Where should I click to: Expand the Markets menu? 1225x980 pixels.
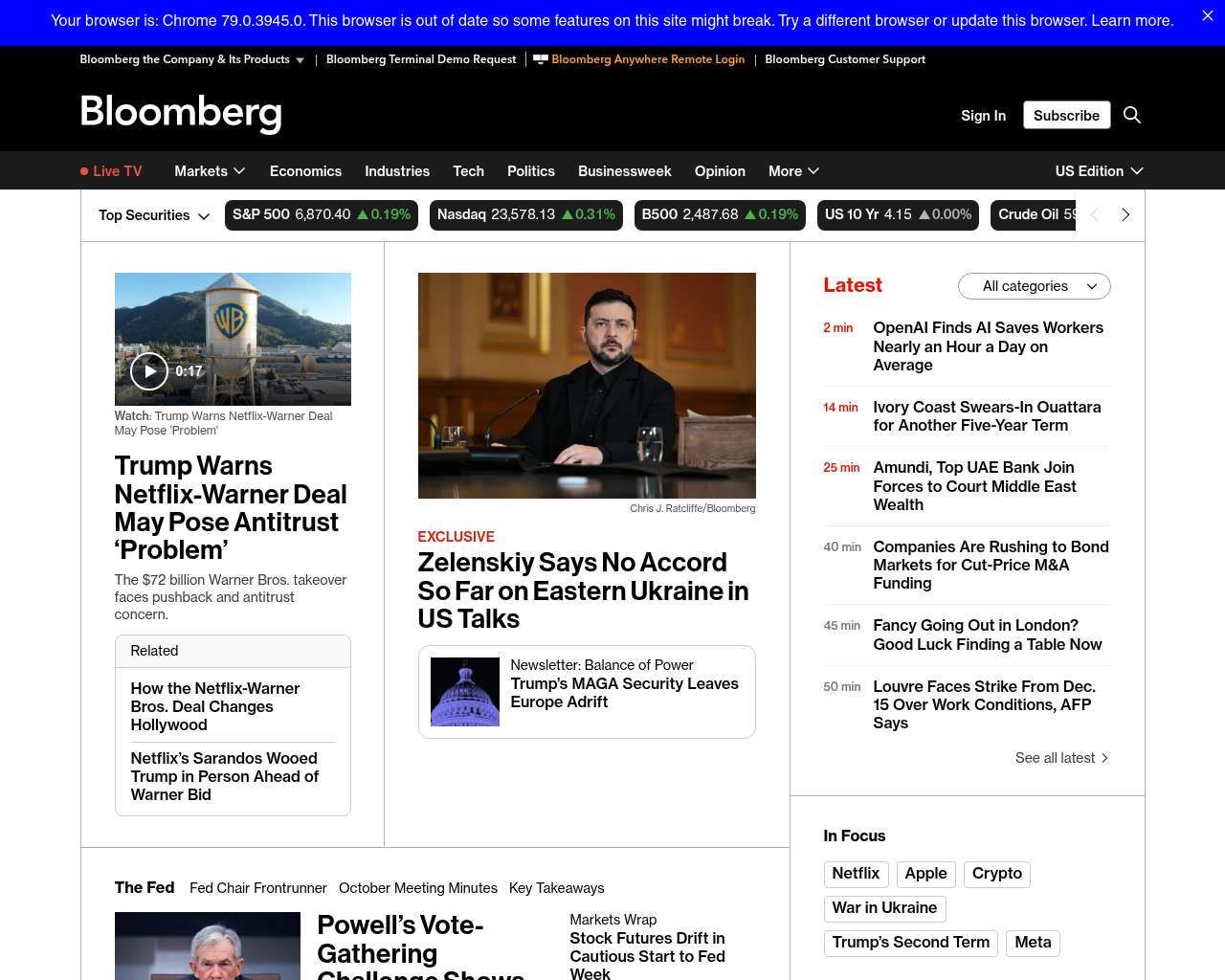pyautogui.click(x=210, y=171)
